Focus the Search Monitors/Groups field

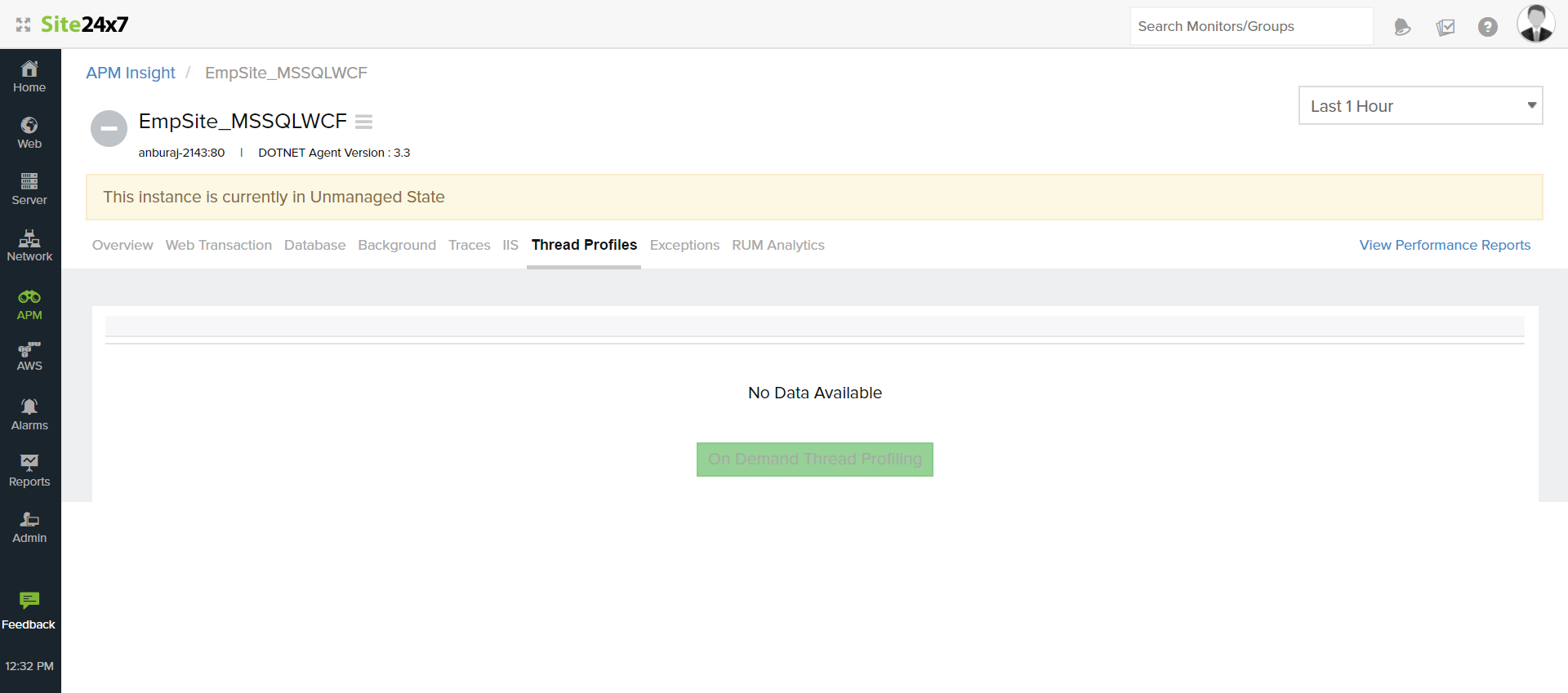1250,27
